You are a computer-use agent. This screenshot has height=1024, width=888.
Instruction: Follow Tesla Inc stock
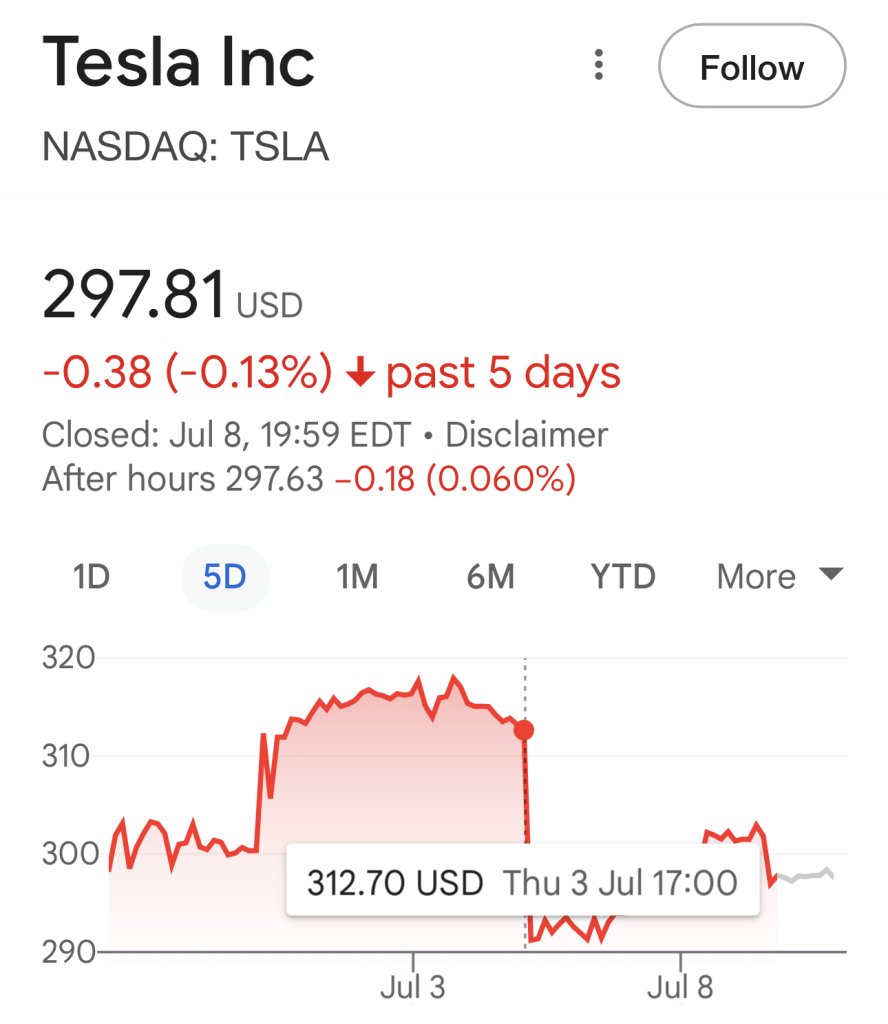click(752, 66)
